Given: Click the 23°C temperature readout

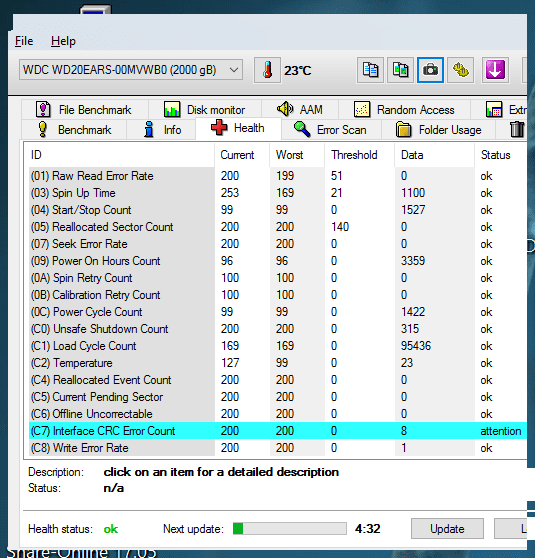Looking at the screenshot, I should click(x=298, y=70).
